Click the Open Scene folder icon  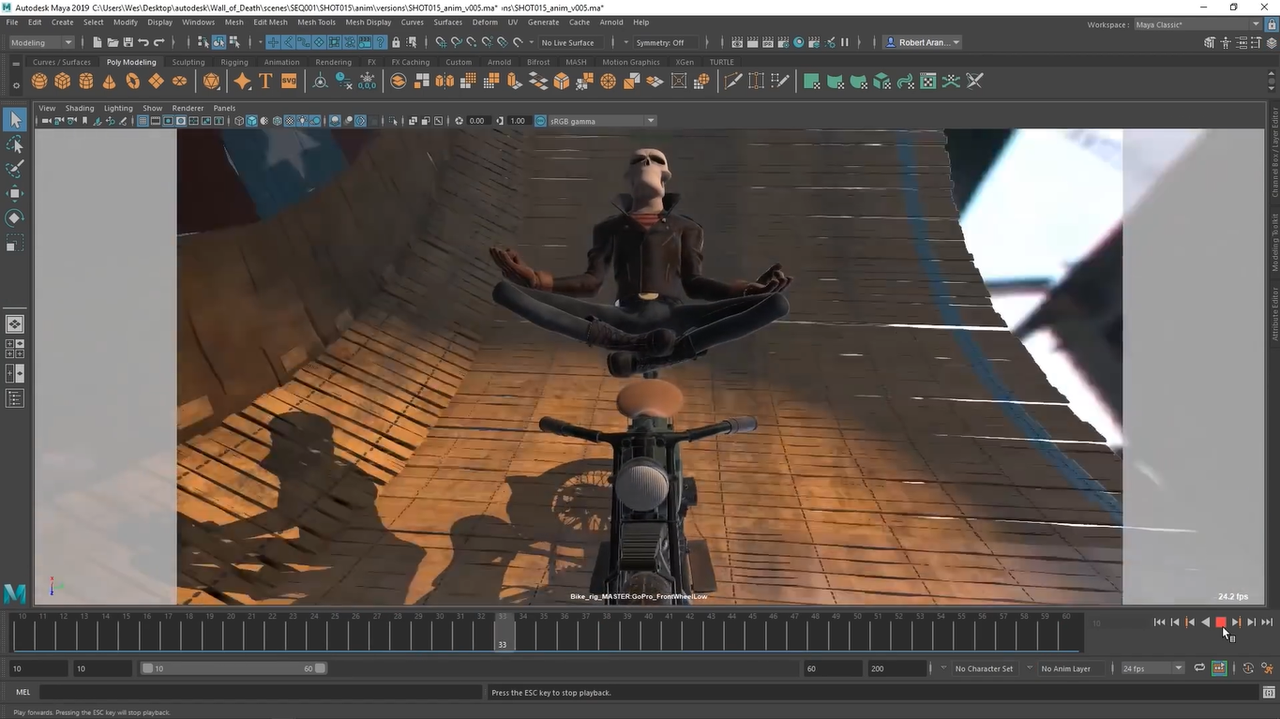point(112,42)
